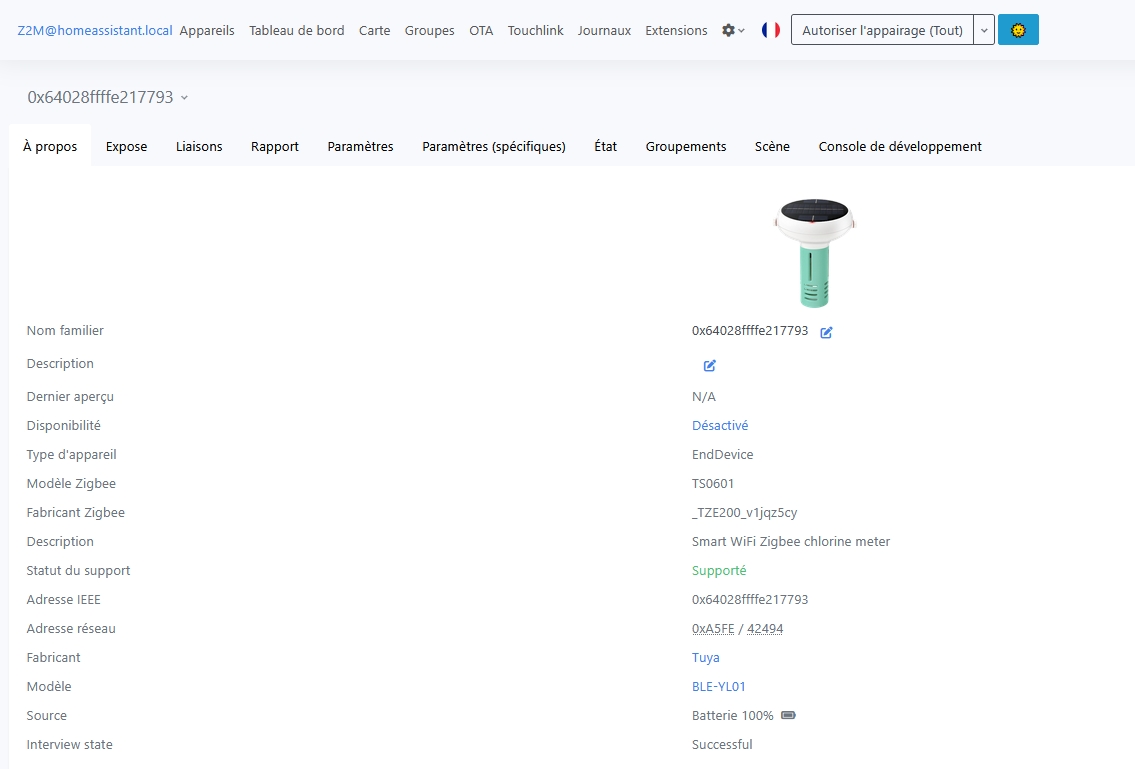Open the Paramètres (spécifiques) tab
The image size is (1135, 769).
click(x=494, y=146)
